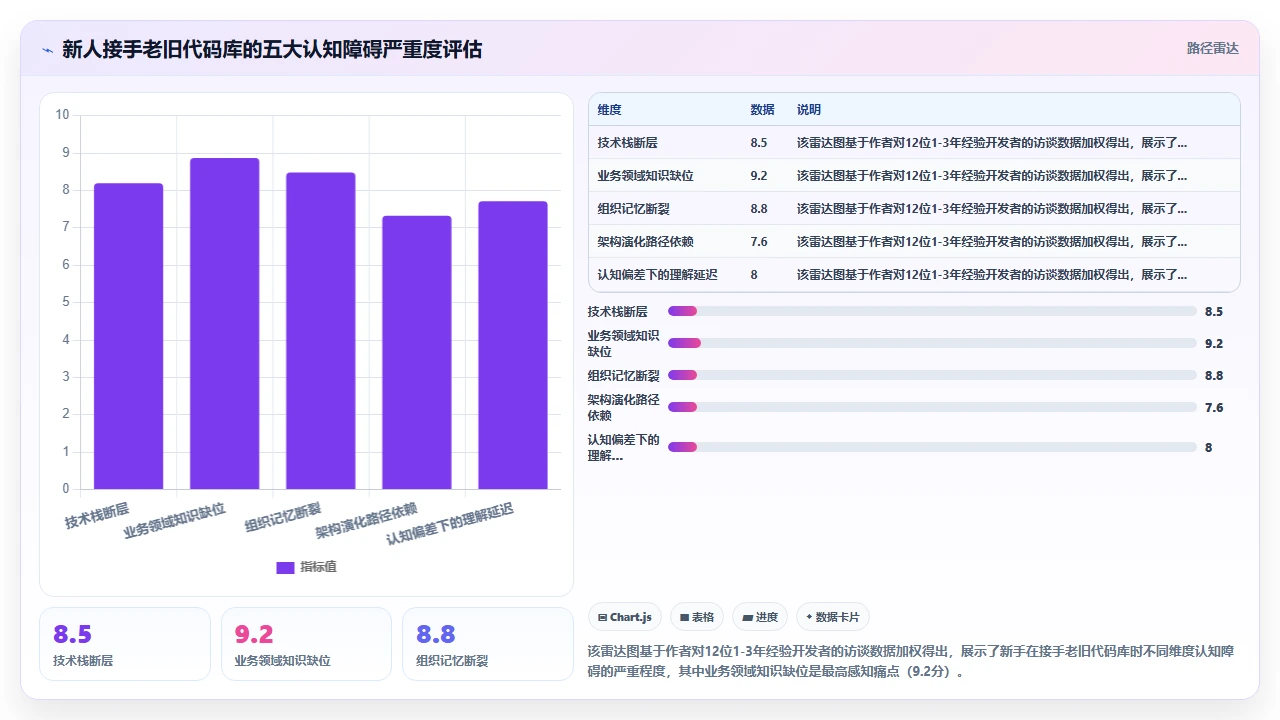The height and width of the screenshot is (720, 1280).
Task: Click the 9.2 value beside the progress bar
Action: (1214, 344)
